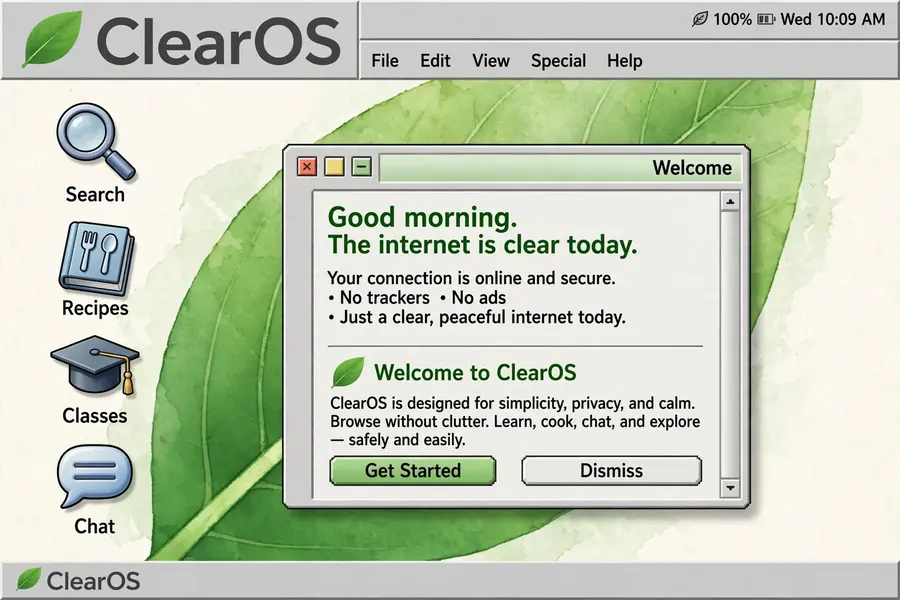The image size is (900, 600).
Task: Click the 'No trackers' bullet
Action: coord(379,297)
